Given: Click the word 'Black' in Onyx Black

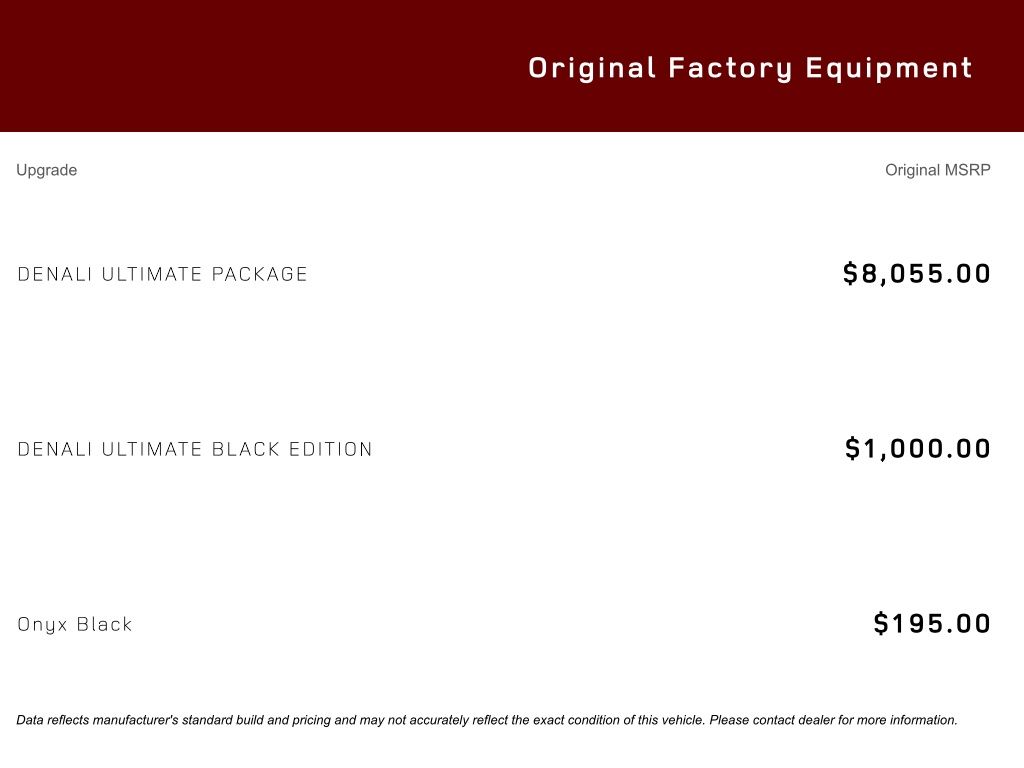Looking at the screenshot, I should coord(104,624).
